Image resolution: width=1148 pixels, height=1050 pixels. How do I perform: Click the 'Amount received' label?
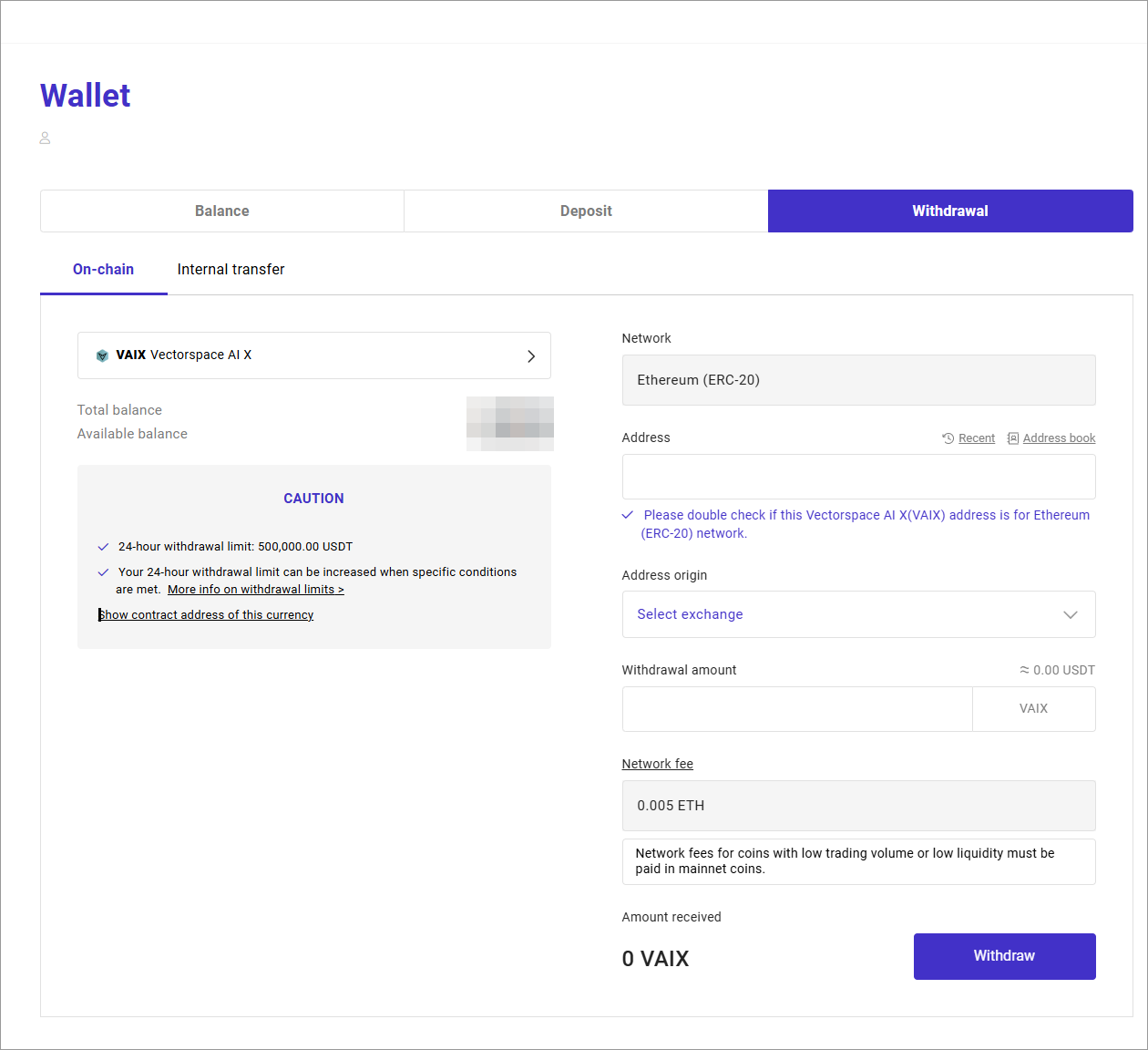671,917
